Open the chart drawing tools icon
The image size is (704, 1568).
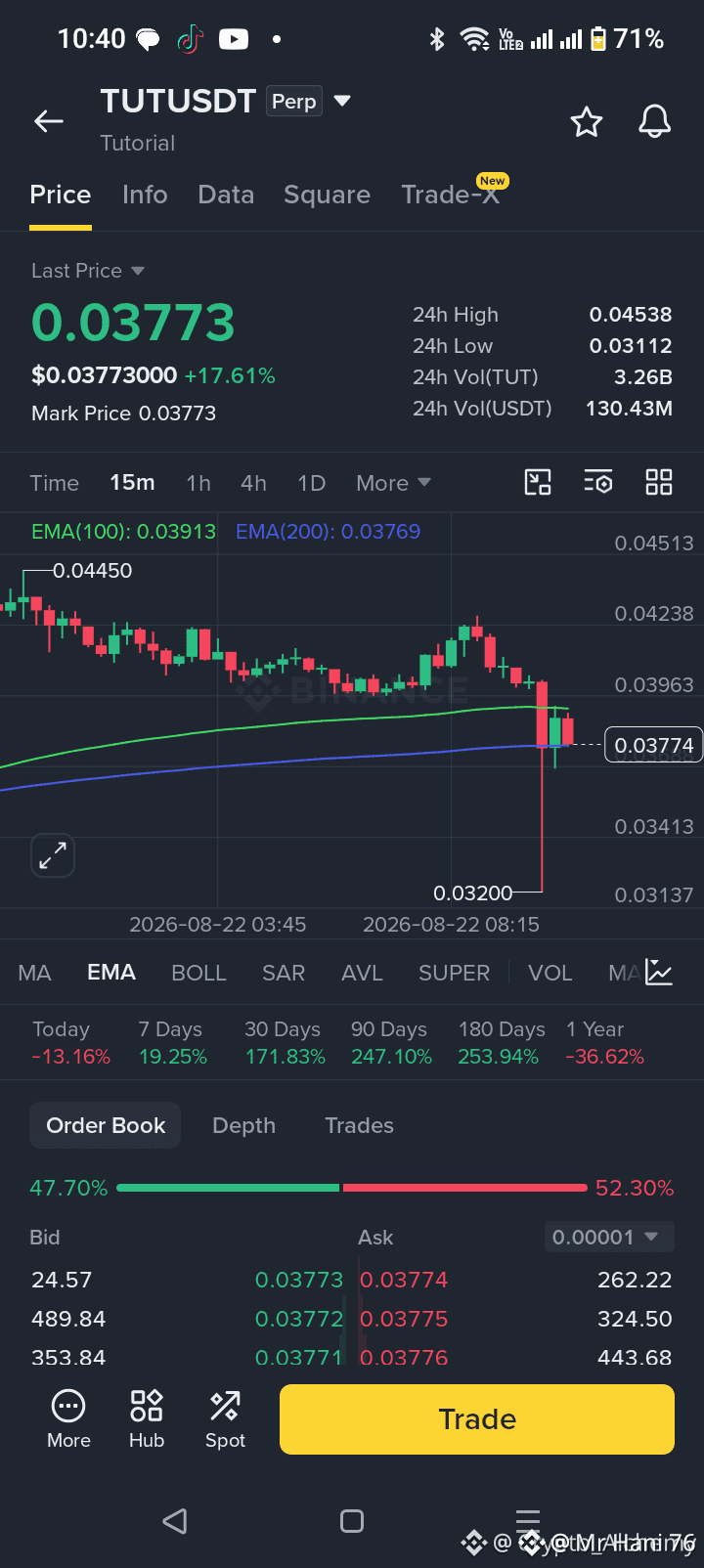pyautogui.click(x=538, y=482)
